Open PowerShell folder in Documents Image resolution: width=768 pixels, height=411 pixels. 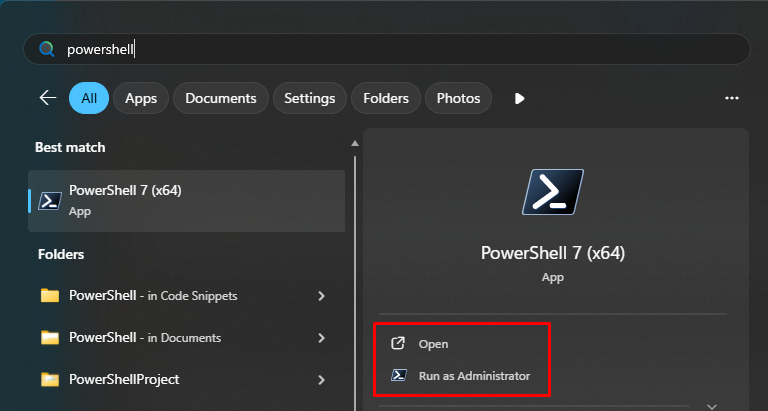187,338
